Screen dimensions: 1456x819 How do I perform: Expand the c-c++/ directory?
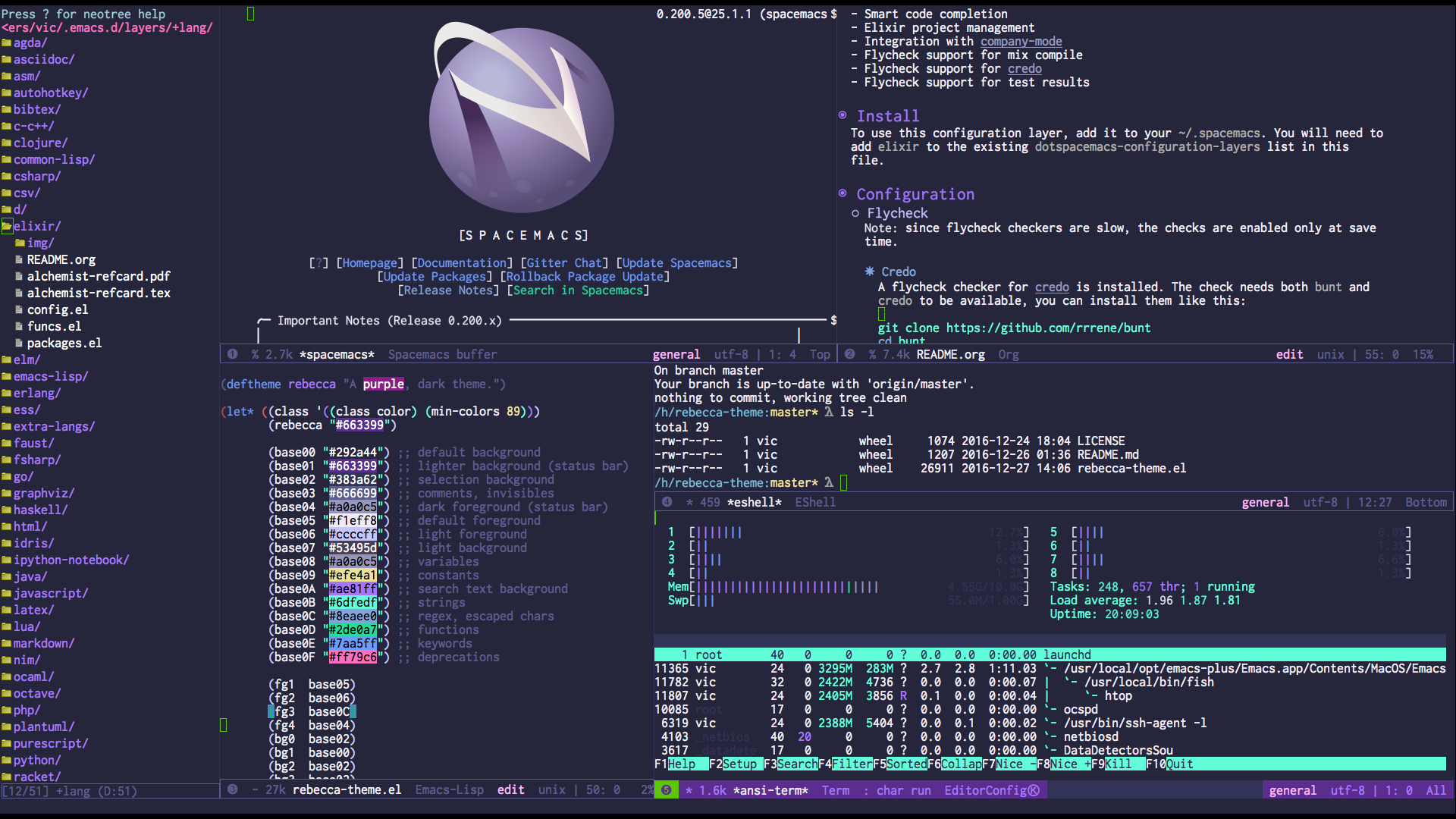click(x=33, y=127)
